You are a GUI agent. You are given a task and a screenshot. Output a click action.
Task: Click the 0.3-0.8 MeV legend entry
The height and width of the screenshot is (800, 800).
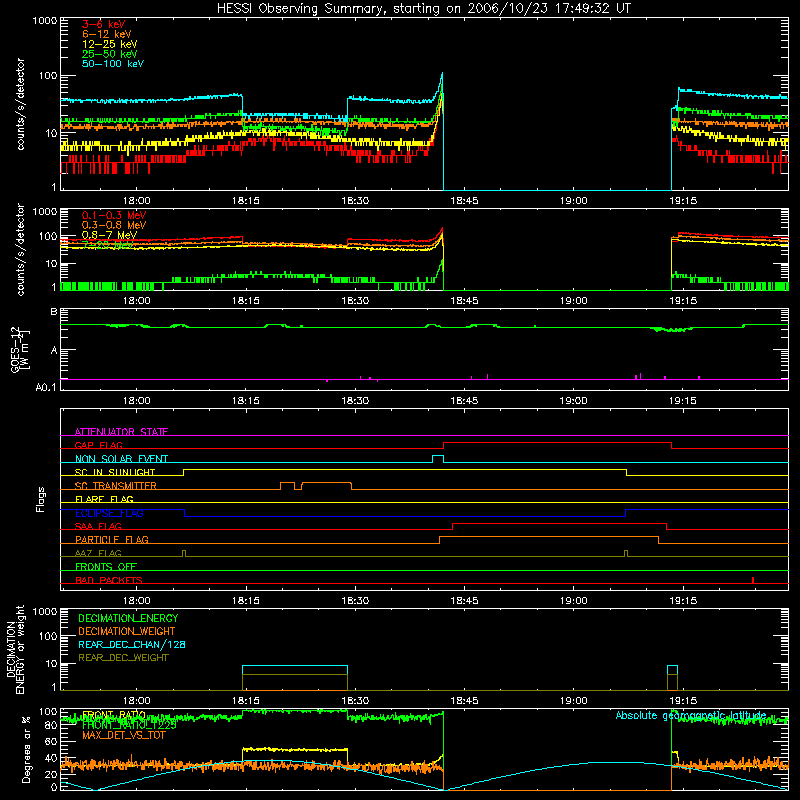114,225
